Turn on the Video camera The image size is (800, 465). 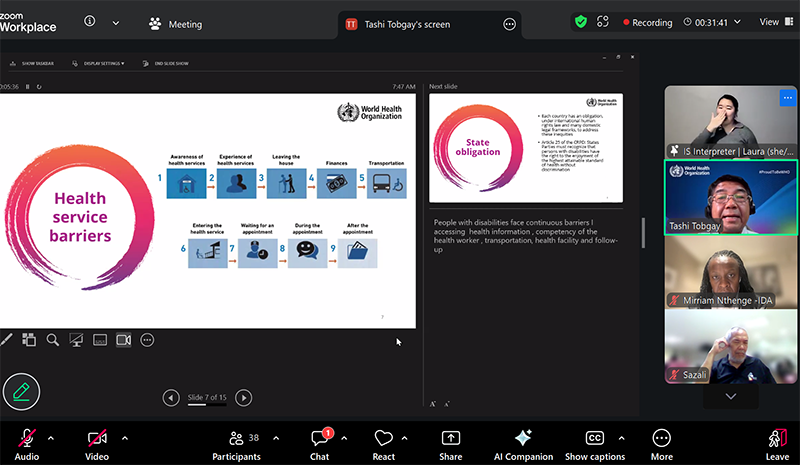tap(97, 438)
